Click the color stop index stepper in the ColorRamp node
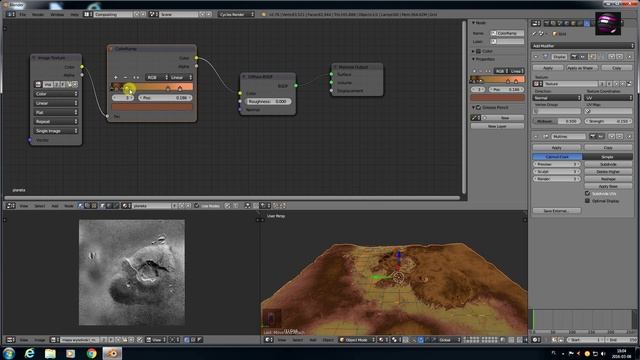The image size is (640, 360). pos(123,98)
